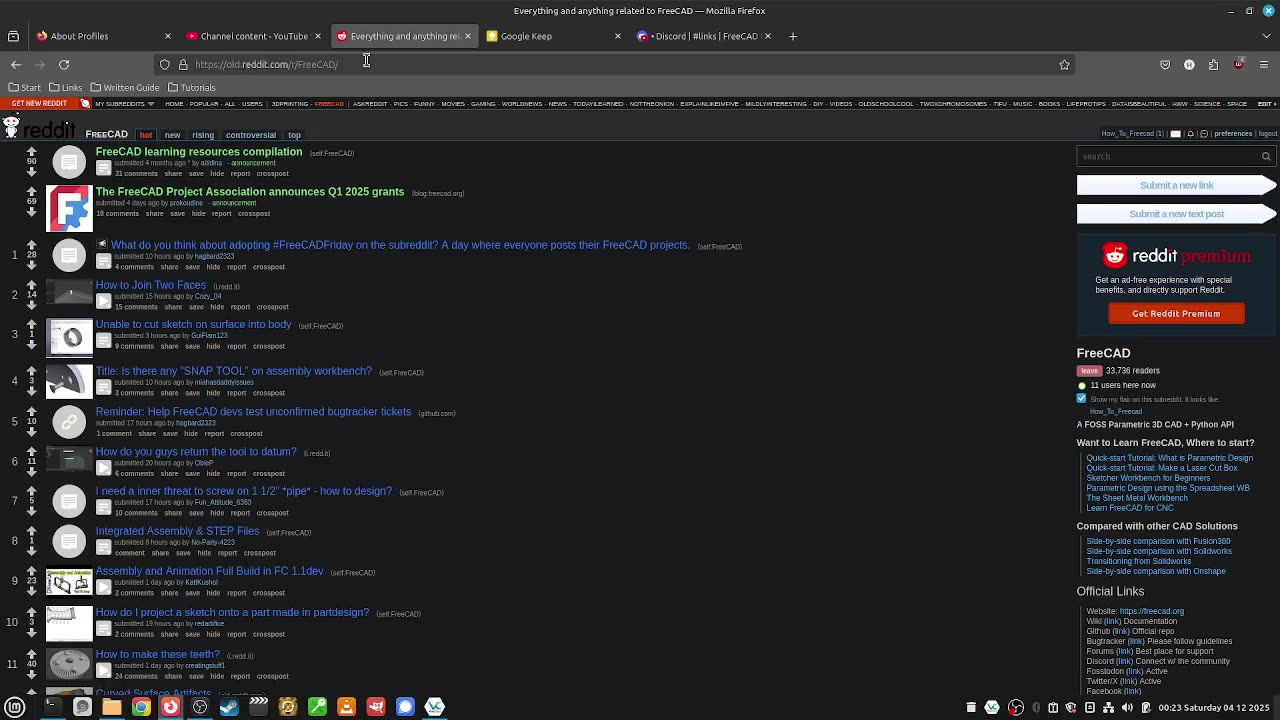Switch to the 'Channel content - YouTube' tab
This screenshot has height=720, width=1280.
[x=254, y=36]
